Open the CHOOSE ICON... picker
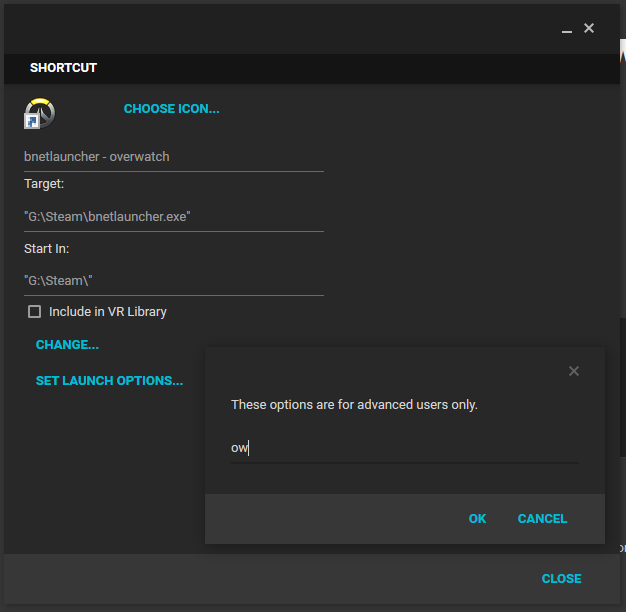 click(x=171, y=109)
